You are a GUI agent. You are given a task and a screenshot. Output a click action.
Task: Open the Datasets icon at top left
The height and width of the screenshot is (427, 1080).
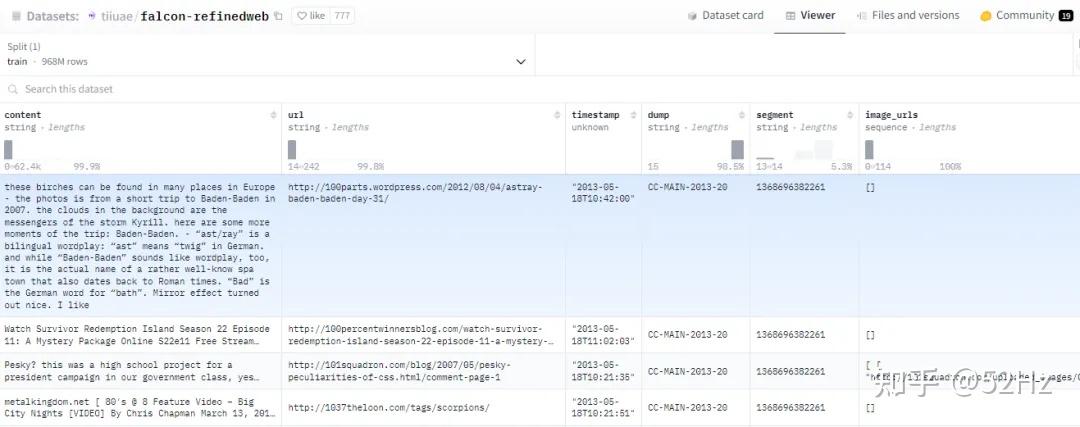click(x=15, y=16)
